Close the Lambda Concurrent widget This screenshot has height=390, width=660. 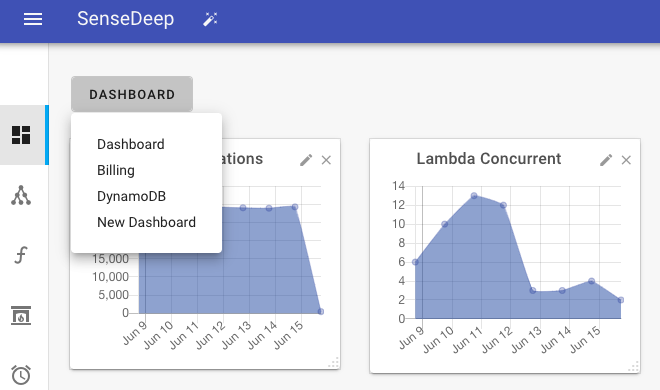(626, 160)
